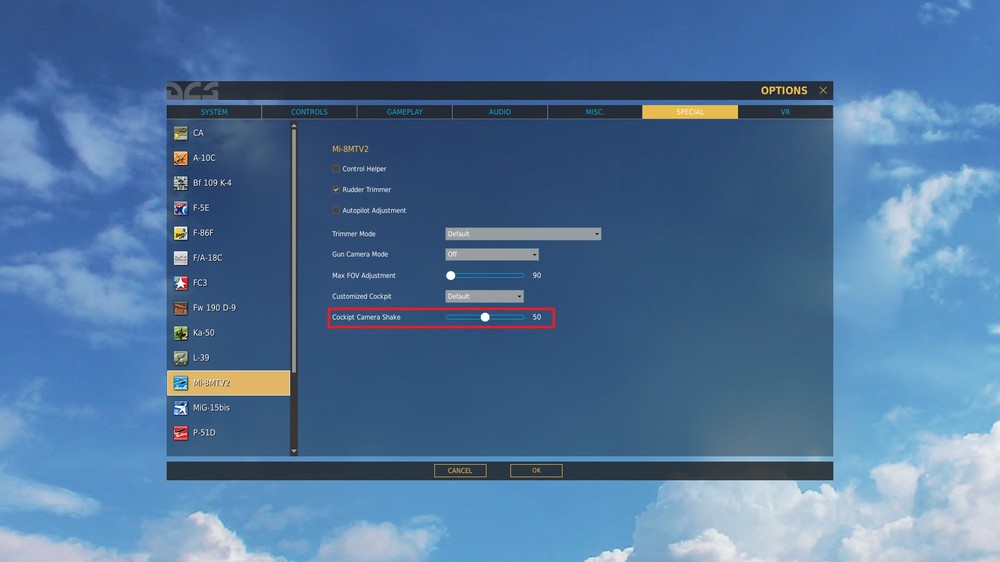The width and height of the screenshot is (1000, 562).
Task: Switch to the SYSTEM tab
Action: pos(214,112)
